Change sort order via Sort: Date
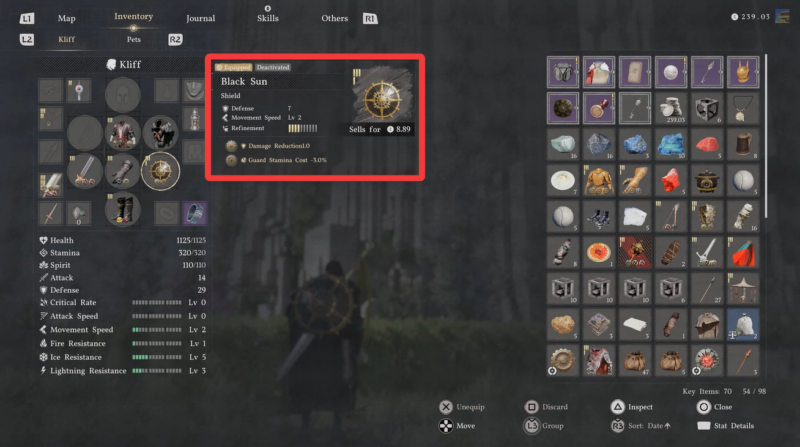Image resolution: width=800 pixels, height=447 pixels. [x=641, y=426]
